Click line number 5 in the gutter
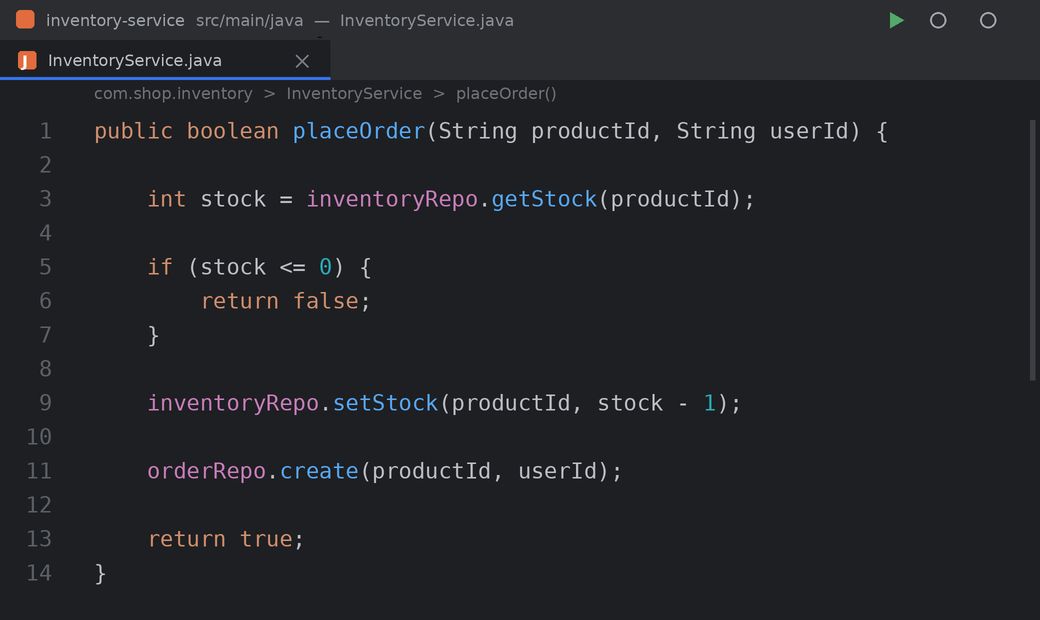 point(45,267)
